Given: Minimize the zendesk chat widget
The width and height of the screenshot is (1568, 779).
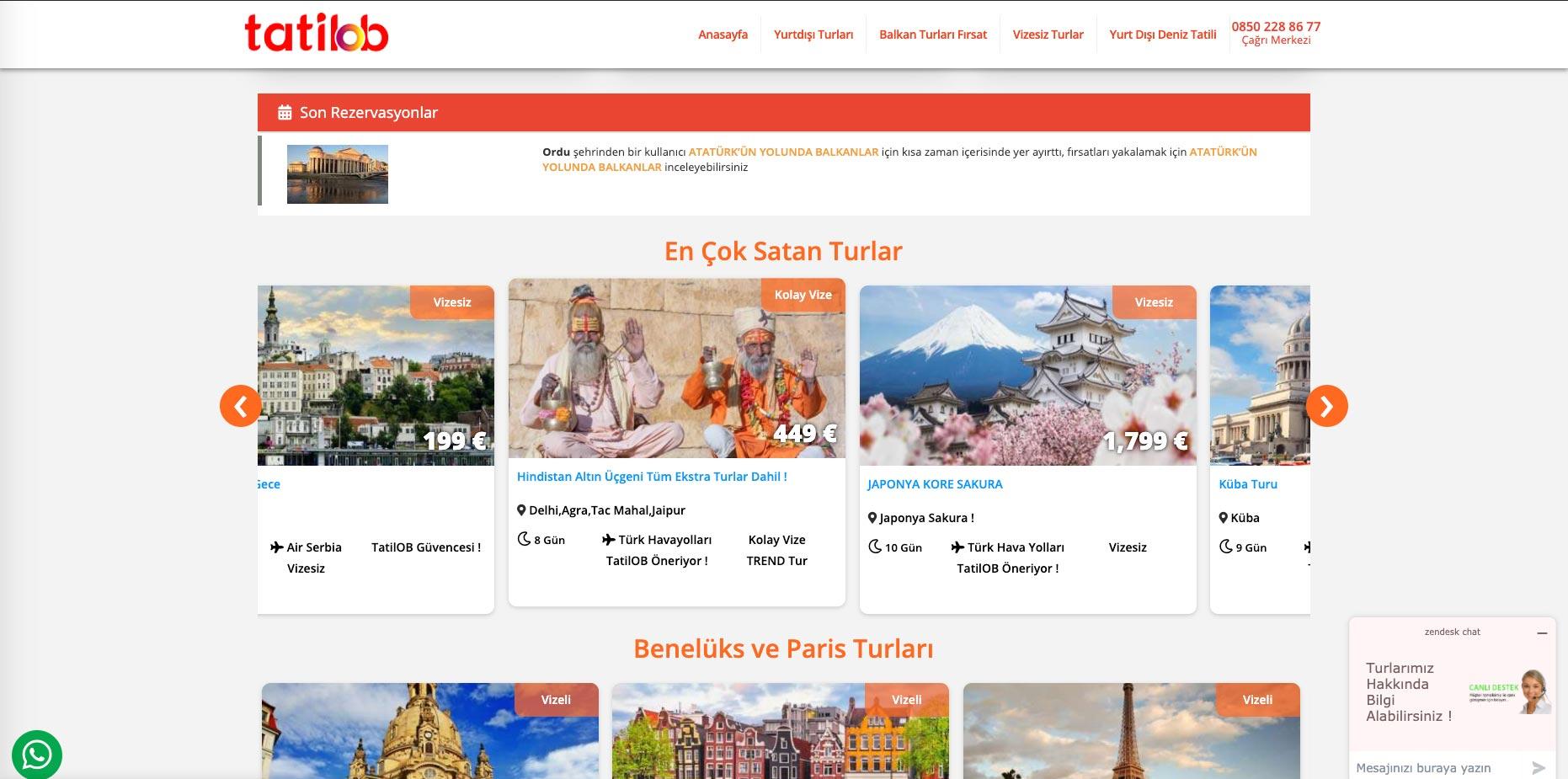Looking at the screenshot, I should pyautogui.click(x=1542, y=632).
